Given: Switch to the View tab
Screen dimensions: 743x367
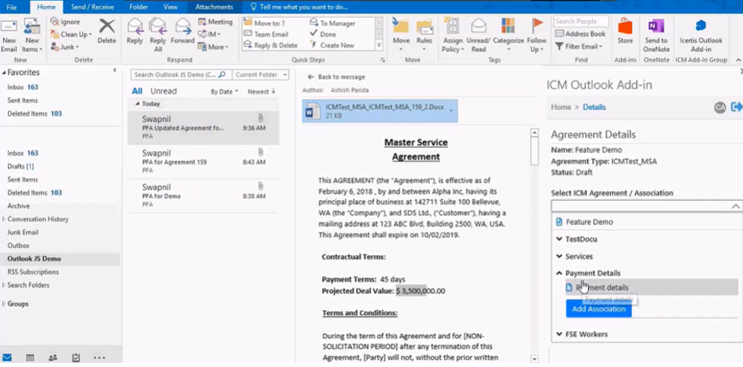Looking at the screenshot, I should [170, 7].
